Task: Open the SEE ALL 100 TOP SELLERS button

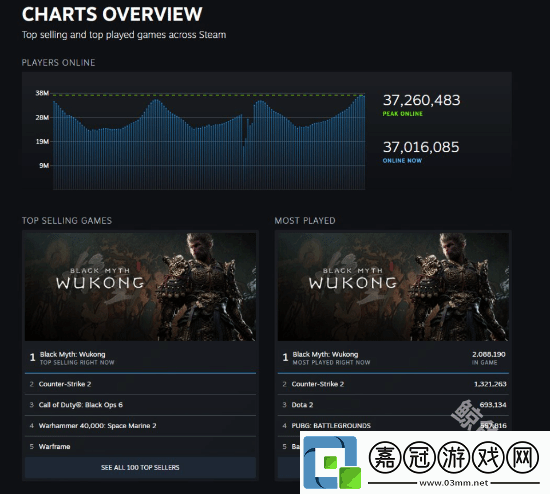Action: pyautogui.click(x=140, y=467)
